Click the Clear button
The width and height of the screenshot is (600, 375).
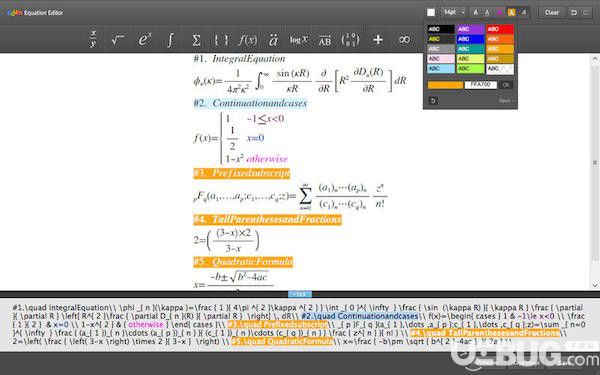(551, 13)
